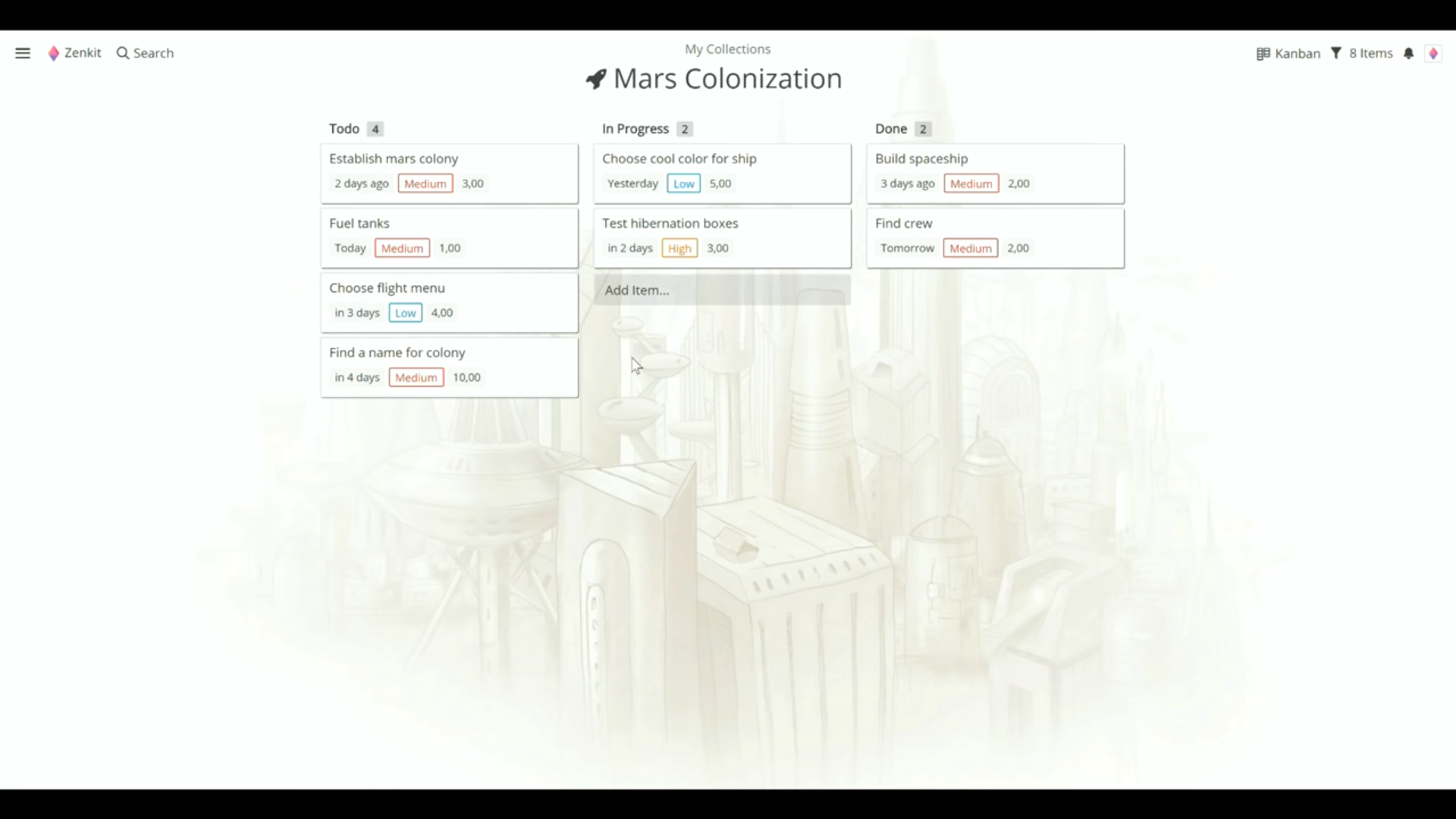Click High label on Test hibernation boxes
The image size is (1456, 819).
click(x=679, y=248)
